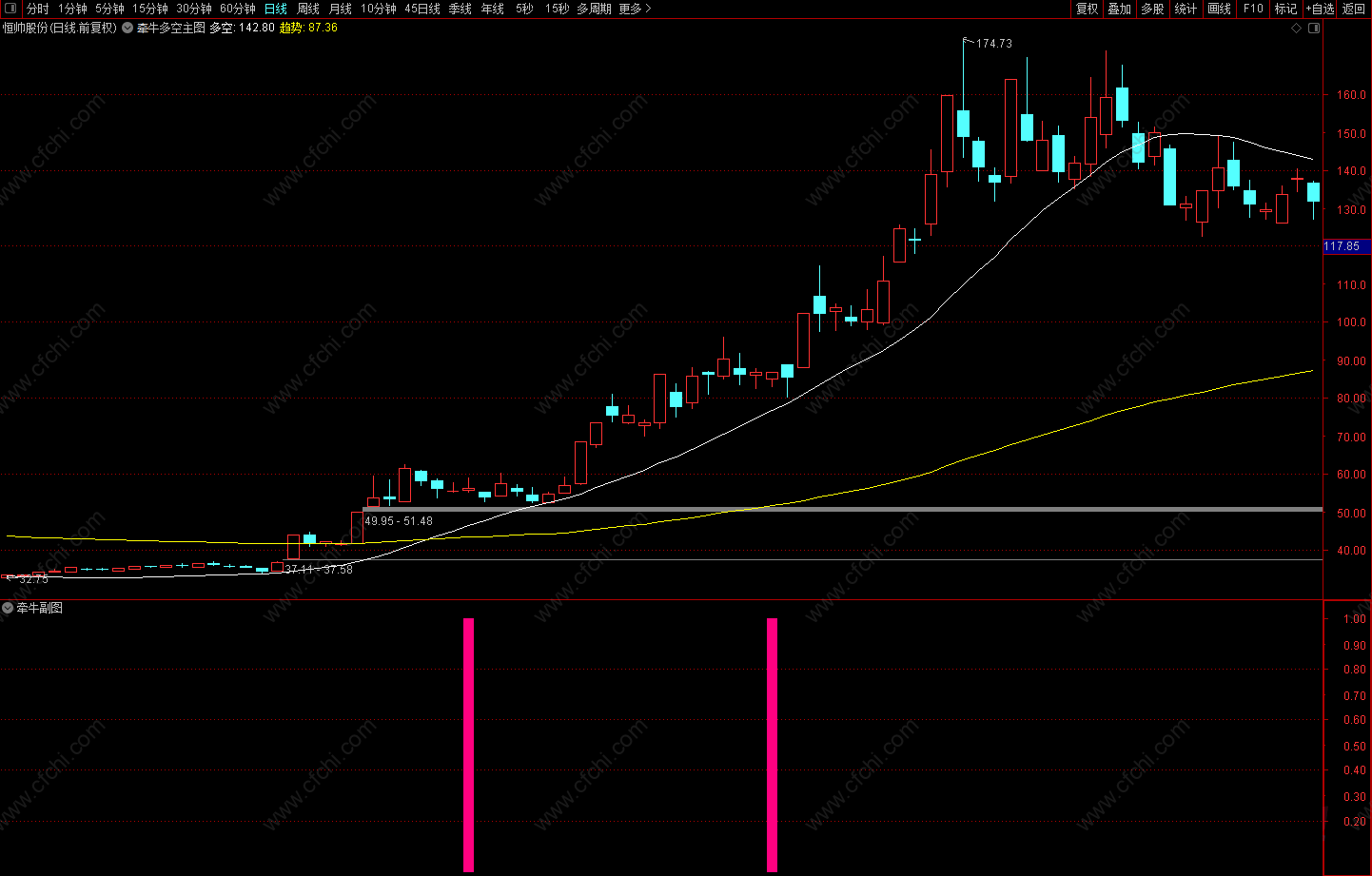Image resolution: width=1372 pixels, height=876 pixels.
Task: Click the 100.0 price axis label
Action: coord(1351,322)
